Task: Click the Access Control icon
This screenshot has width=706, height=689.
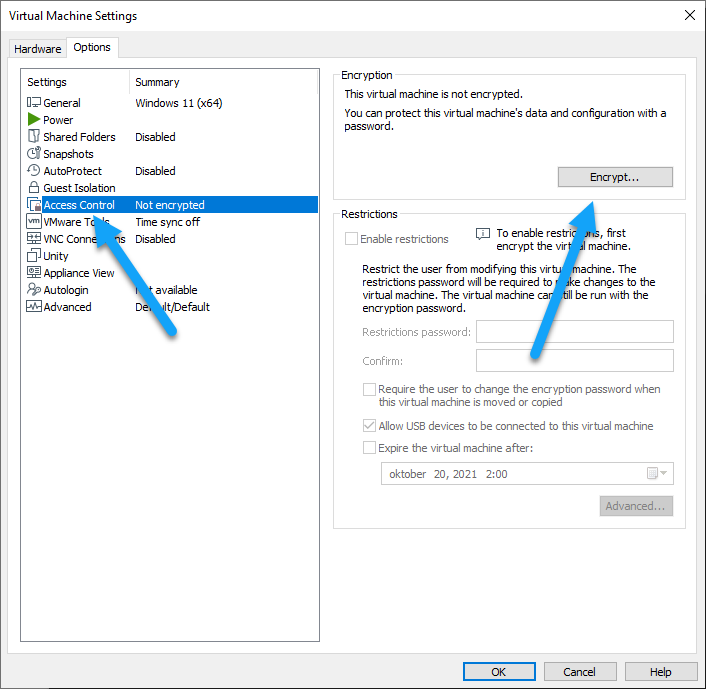Action: [x=34, y=204]
